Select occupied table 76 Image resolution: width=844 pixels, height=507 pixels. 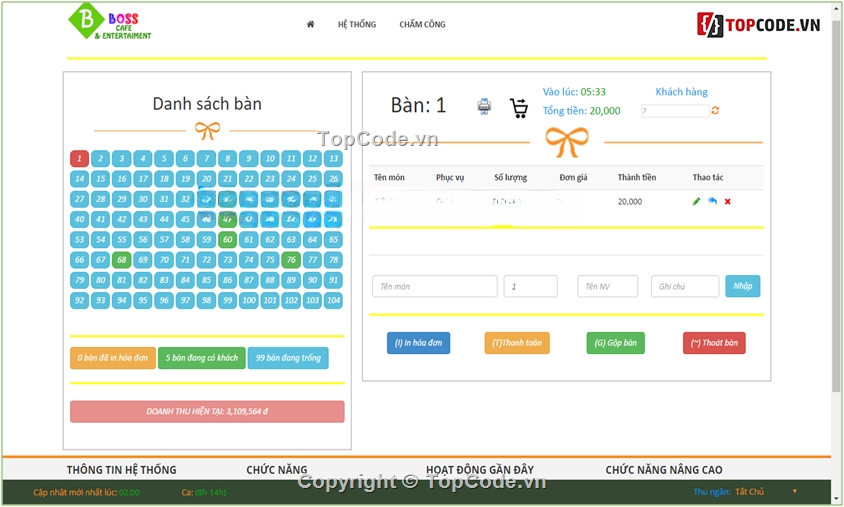pos(291,260)
